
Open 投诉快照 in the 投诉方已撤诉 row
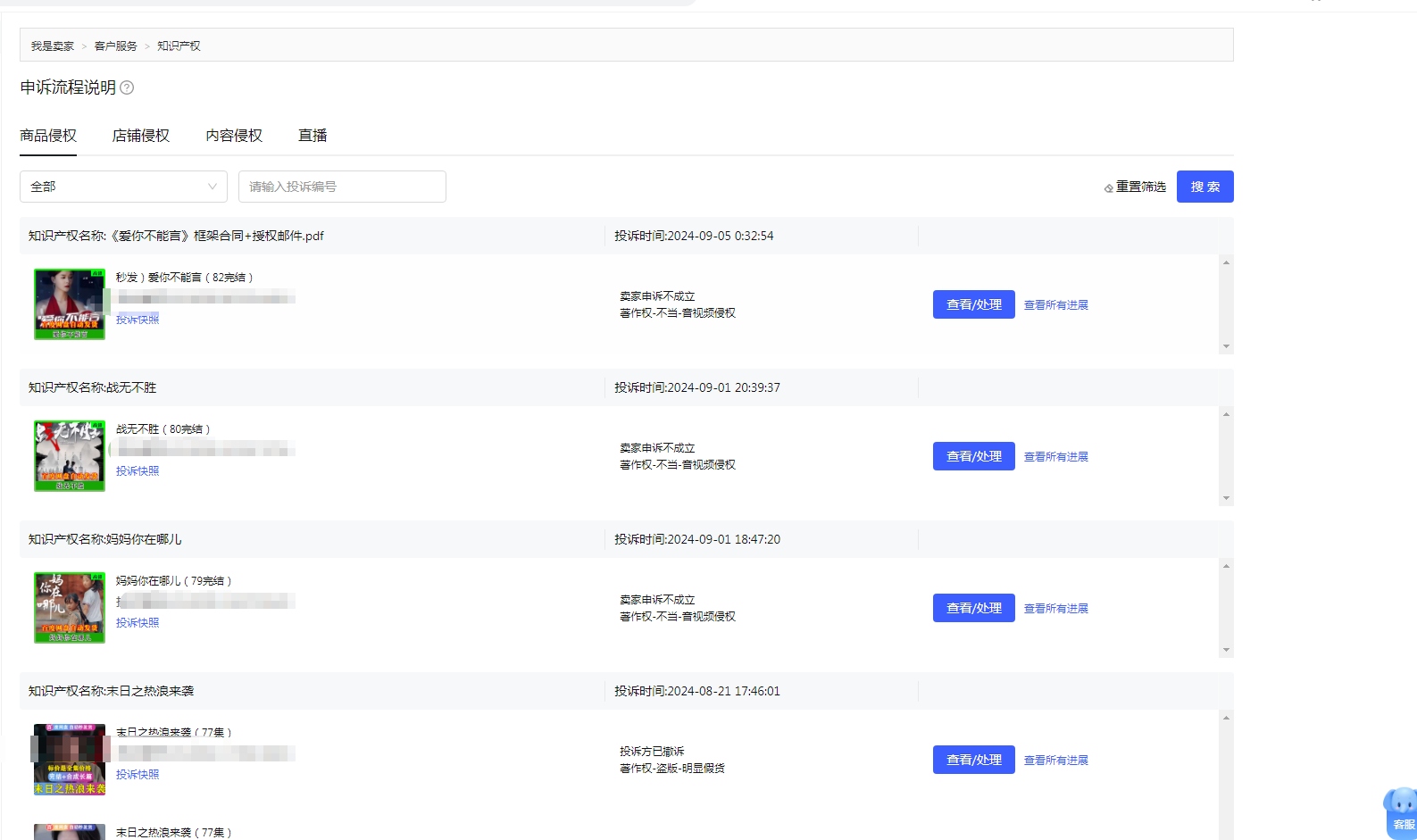(x=138, y=775)
